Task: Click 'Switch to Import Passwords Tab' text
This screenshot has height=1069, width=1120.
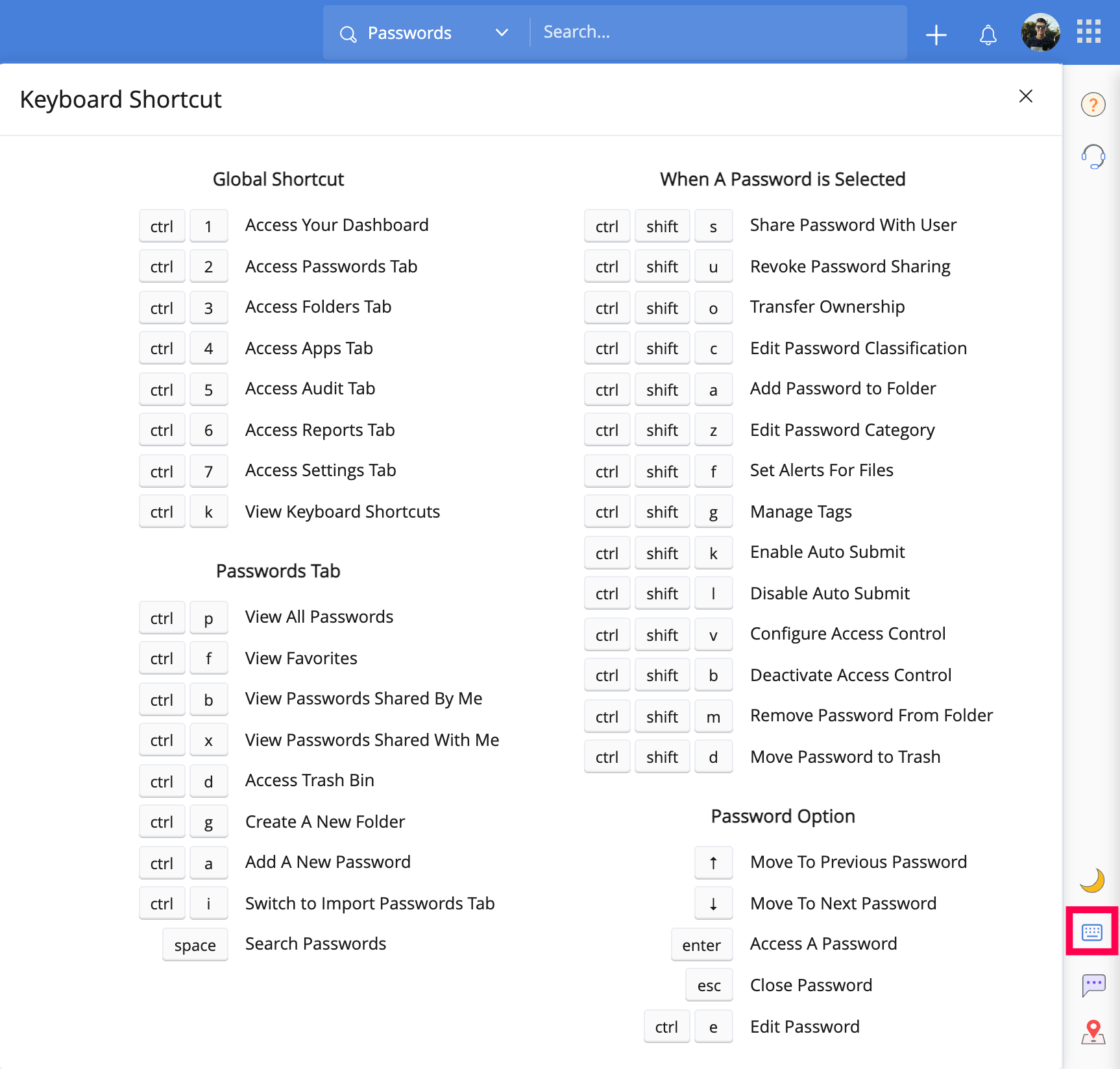Action: point(370,904)
